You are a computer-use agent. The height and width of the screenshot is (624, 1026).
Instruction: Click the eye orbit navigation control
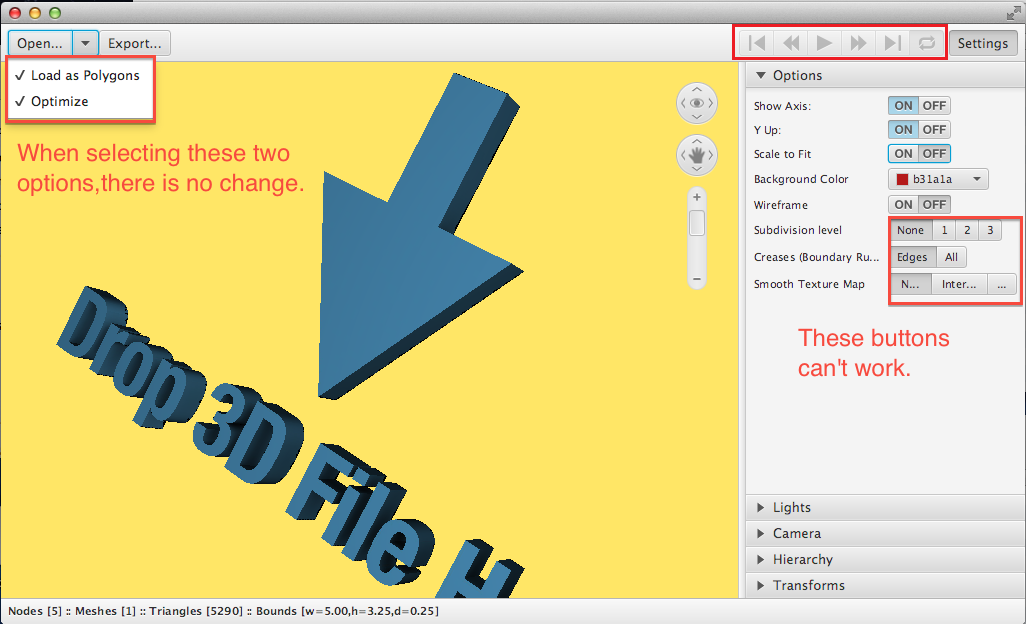point(697,103)
